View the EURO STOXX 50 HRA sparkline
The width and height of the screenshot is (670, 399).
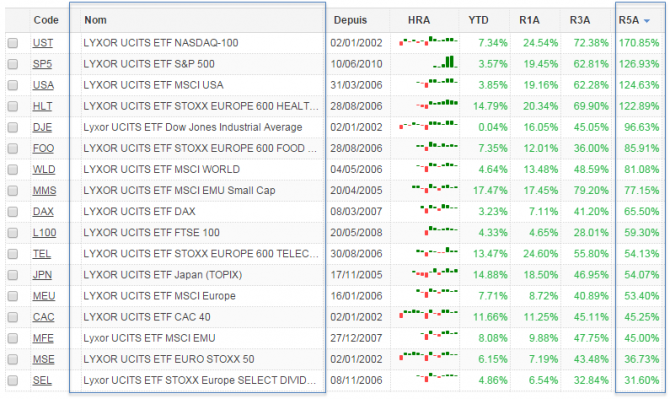pyautogui.click(x=428, y=355)
